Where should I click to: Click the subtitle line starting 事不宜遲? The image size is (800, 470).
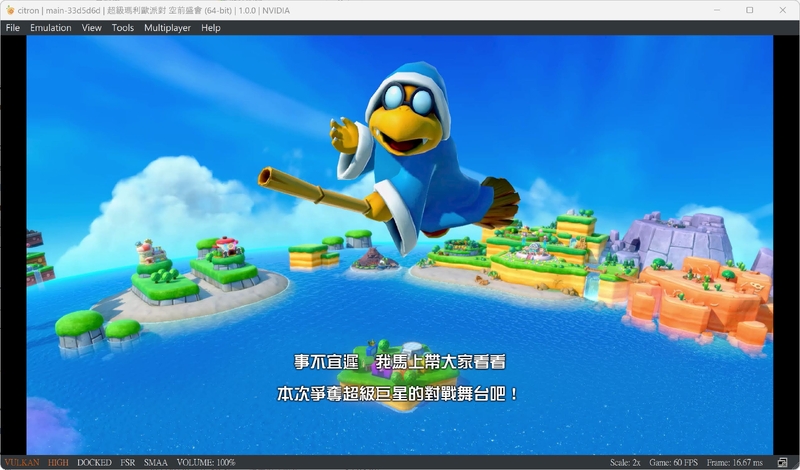pyautogui.click(x=399, y=362)
